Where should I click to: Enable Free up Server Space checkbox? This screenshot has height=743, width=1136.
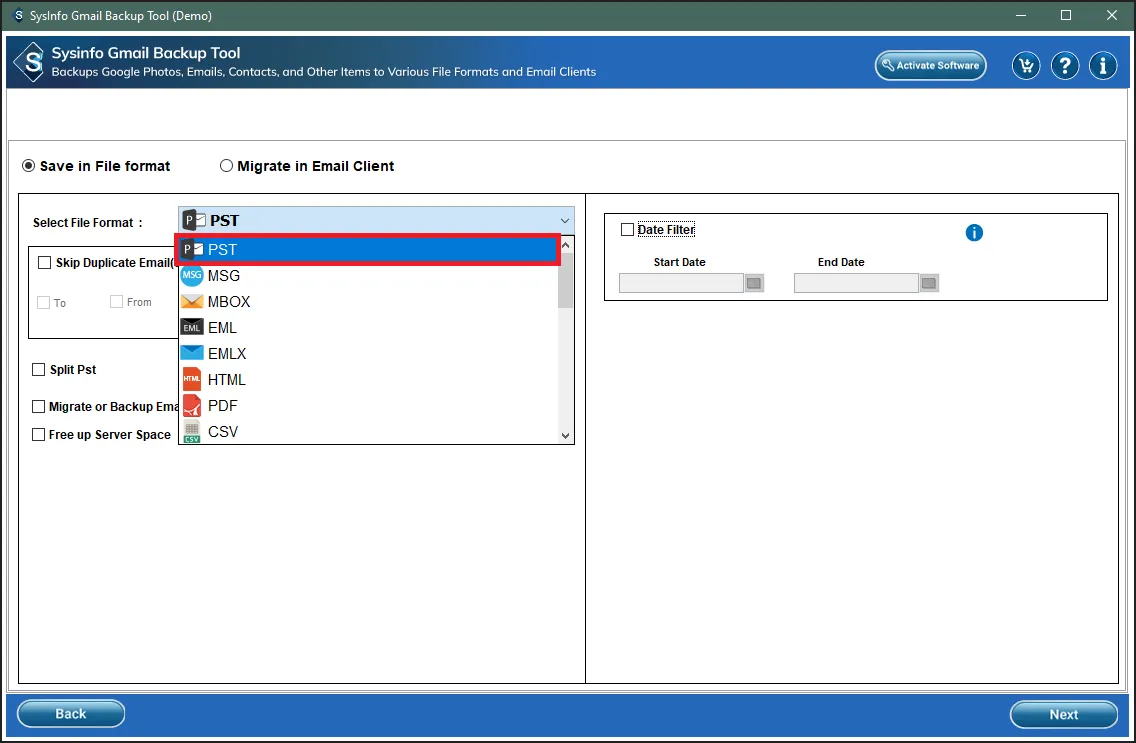[39, 435]
